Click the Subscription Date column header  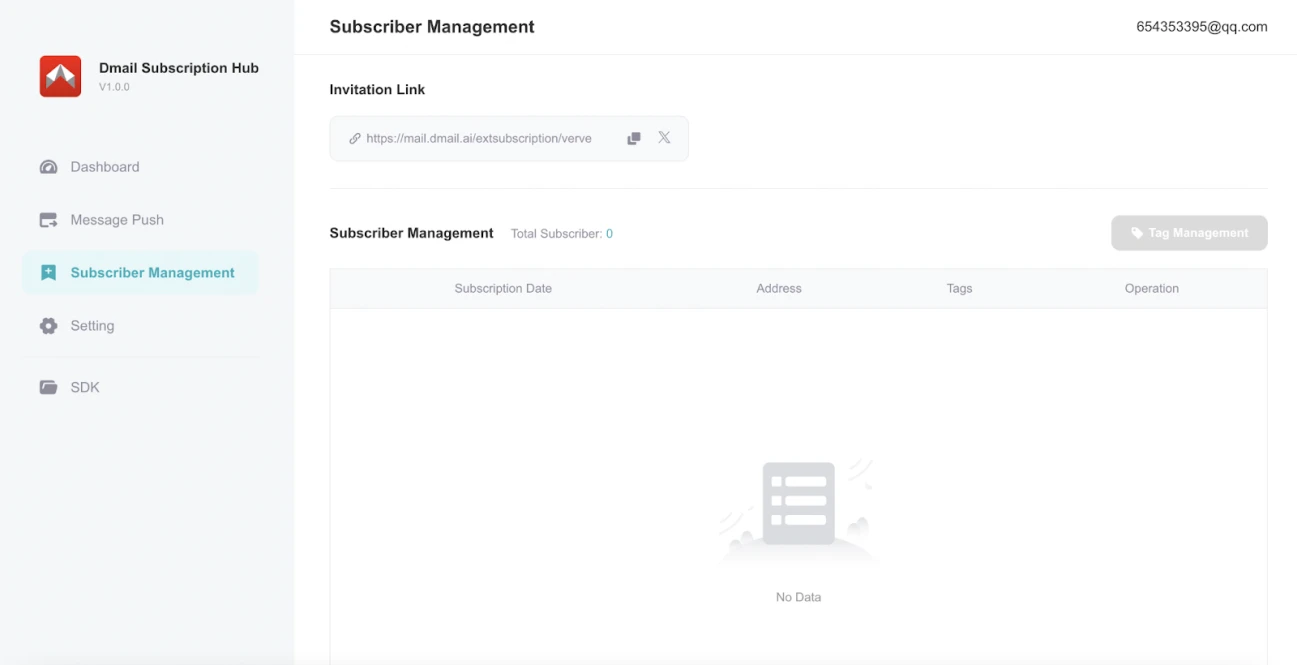[x=503, y=288]
